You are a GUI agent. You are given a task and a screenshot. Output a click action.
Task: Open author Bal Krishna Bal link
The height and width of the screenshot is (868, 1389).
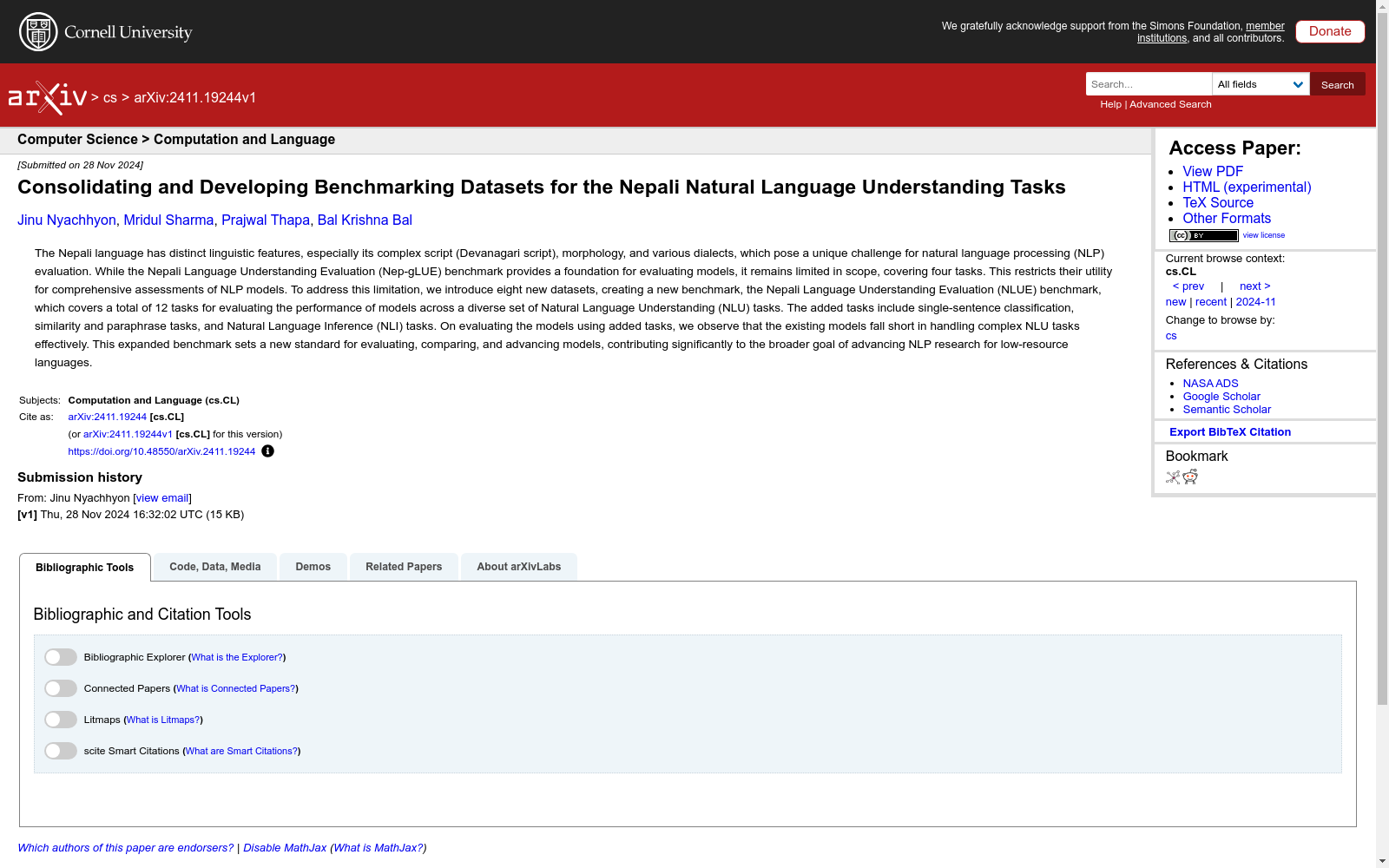(365, 220)
